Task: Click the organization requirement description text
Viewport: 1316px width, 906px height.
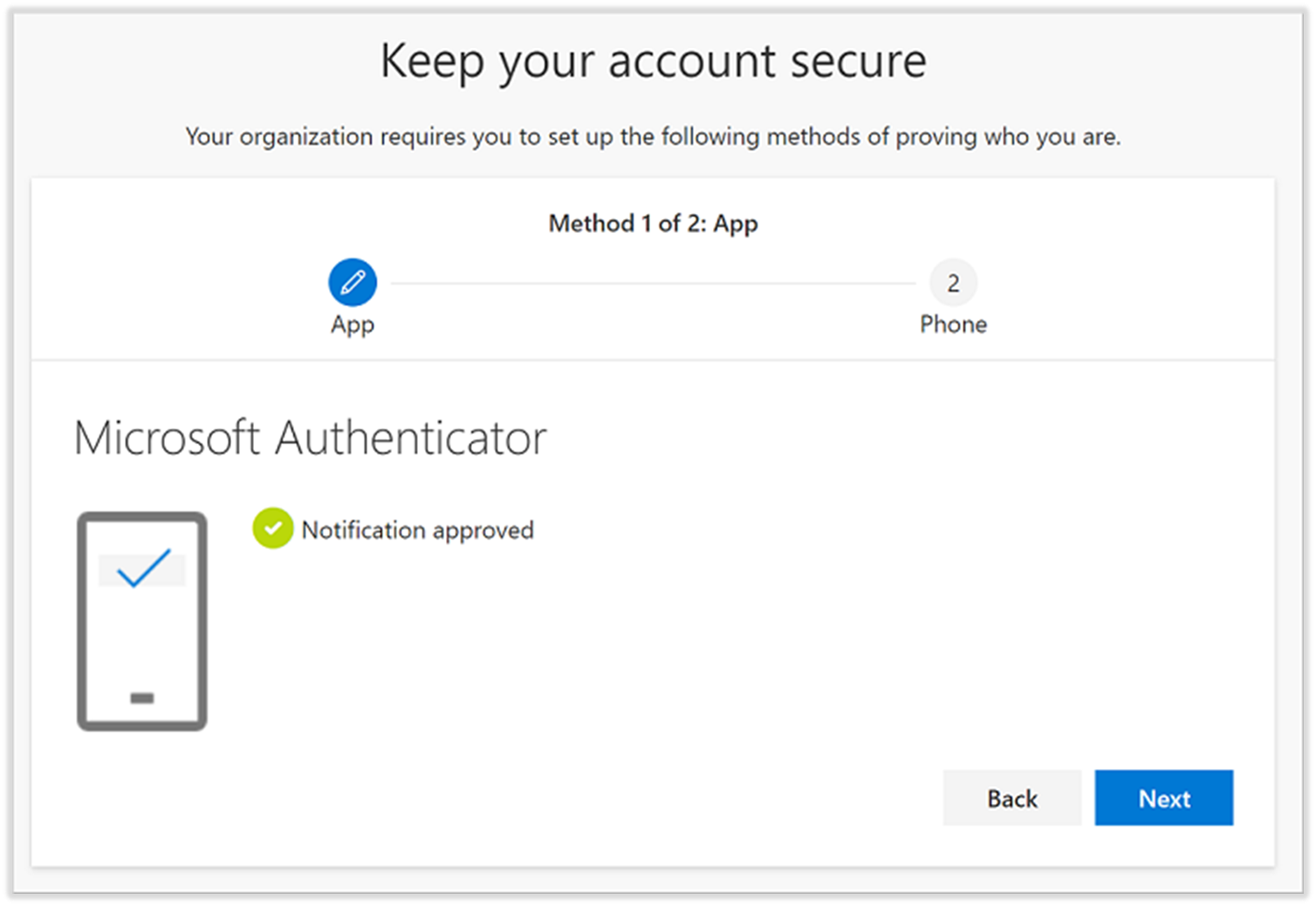Action: 653,137
